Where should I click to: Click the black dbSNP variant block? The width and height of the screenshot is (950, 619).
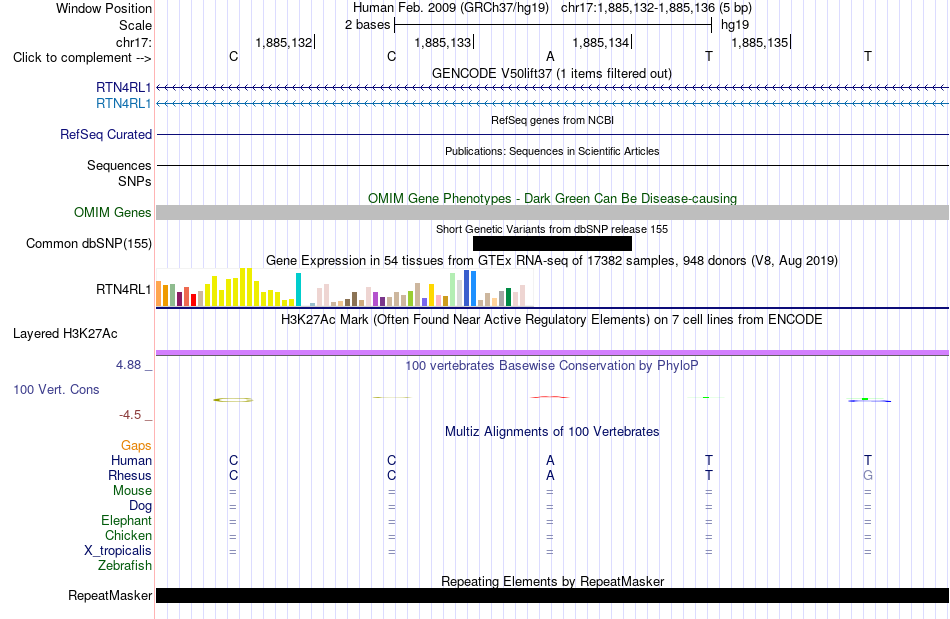click(552, 243)
